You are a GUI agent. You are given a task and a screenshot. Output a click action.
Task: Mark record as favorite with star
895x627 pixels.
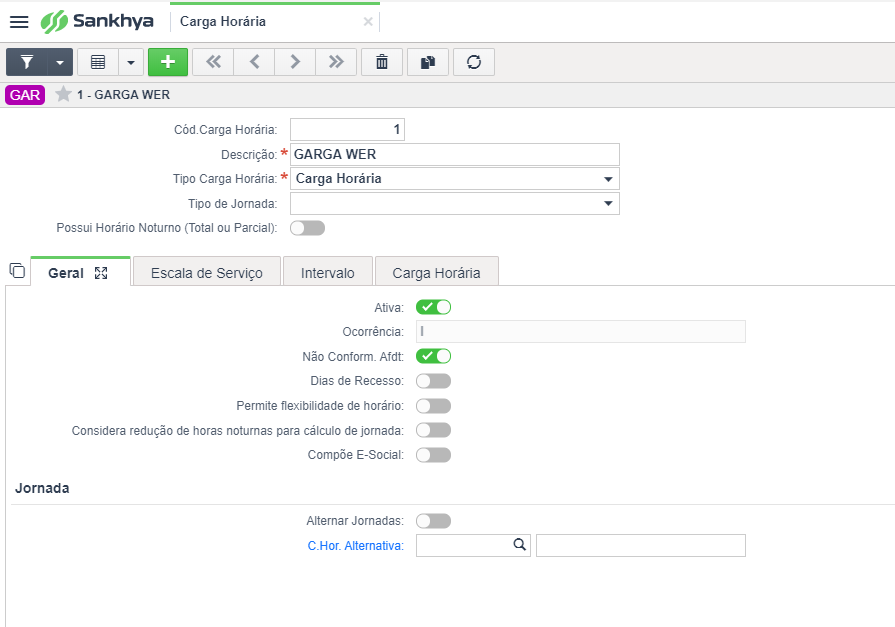(63, 94)
